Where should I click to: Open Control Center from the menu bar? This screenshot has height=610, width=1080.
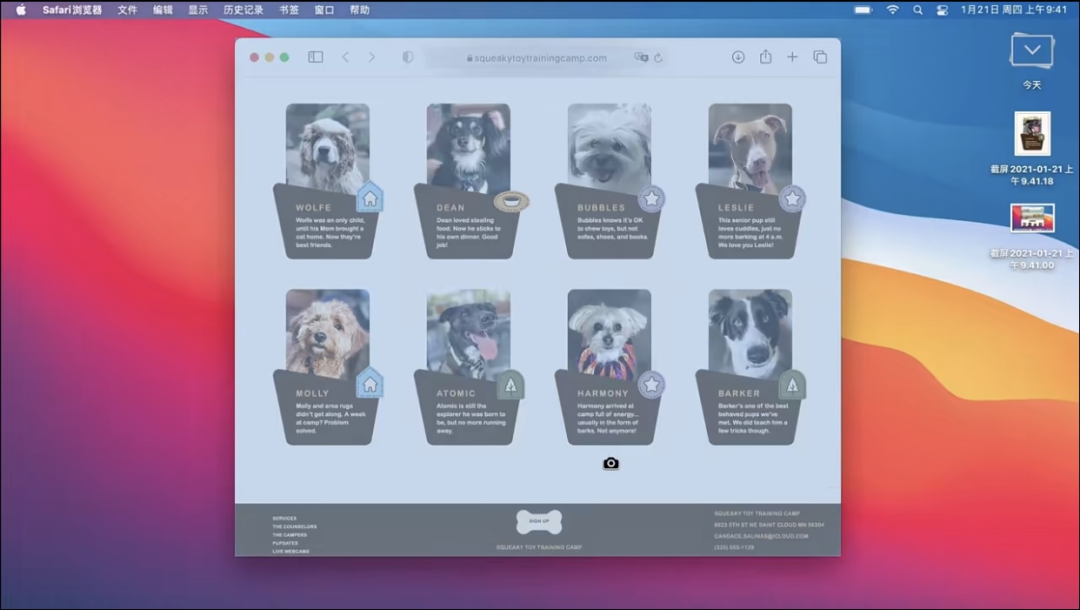(x=942, y=10)
